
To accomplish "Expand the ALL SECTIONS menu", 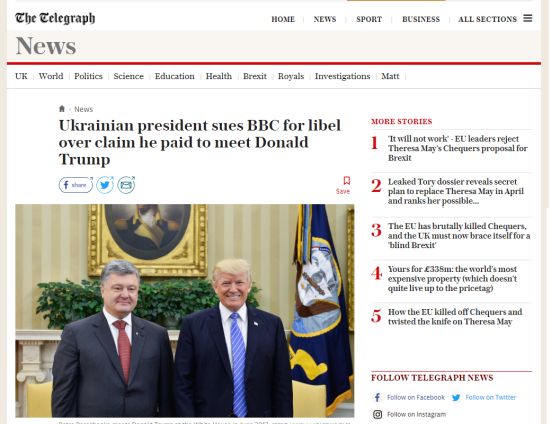I will tap(487, 19).
